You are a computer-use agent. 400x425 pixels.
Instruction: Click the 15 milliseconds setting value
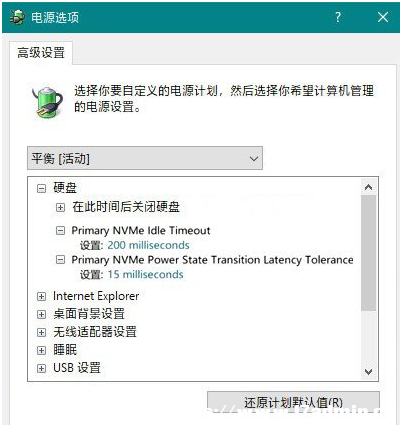[145, 275]
